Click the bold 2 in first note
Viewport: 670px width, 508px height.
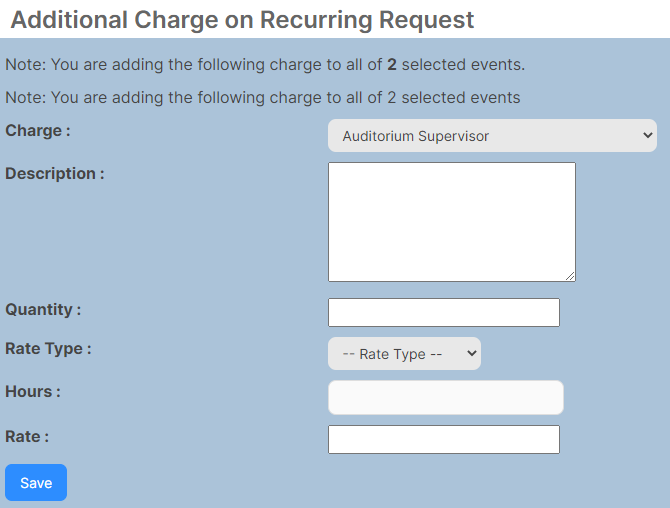tap(392, 65)
